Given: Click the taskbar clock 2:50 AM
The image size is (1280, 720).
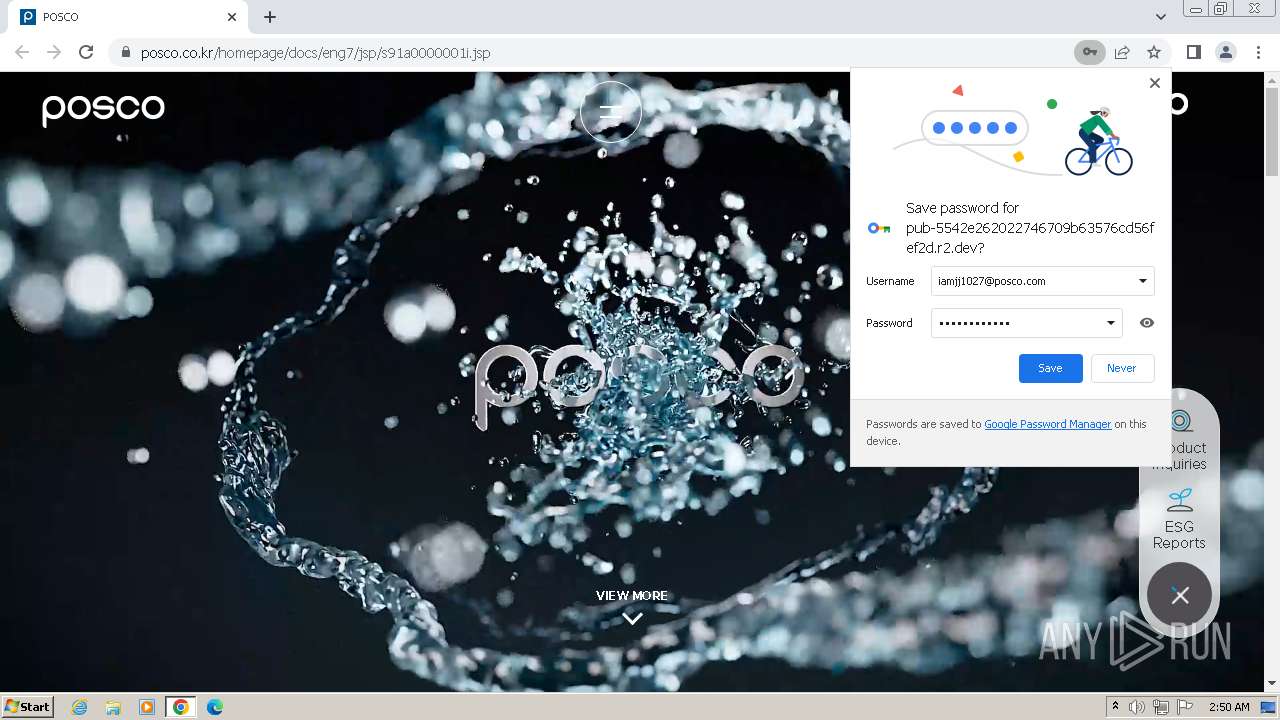Looking at the screenshot, I should (1229, 707).
